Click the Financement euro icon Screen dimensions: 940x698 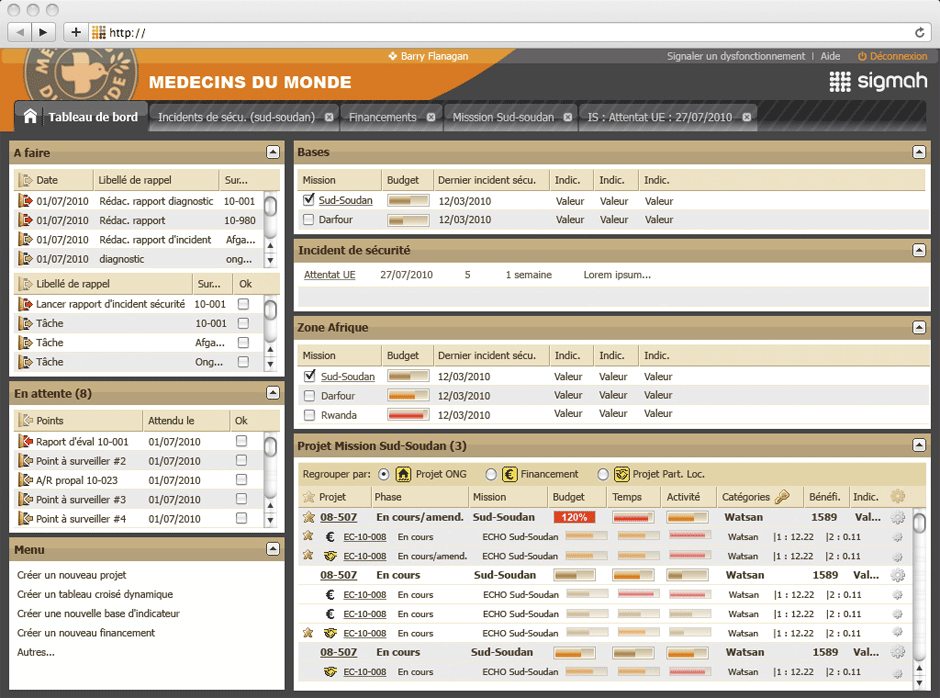[509, 474]
